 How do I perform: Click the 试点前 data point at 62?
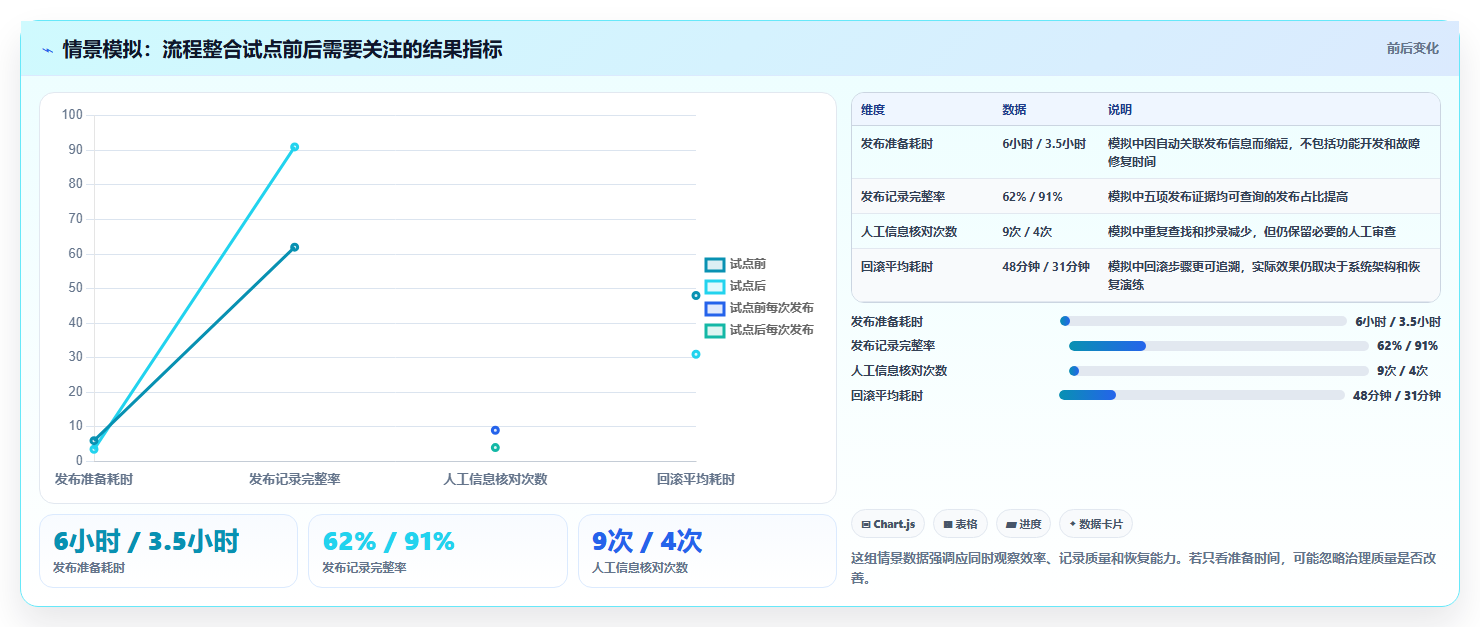(294, 247)
